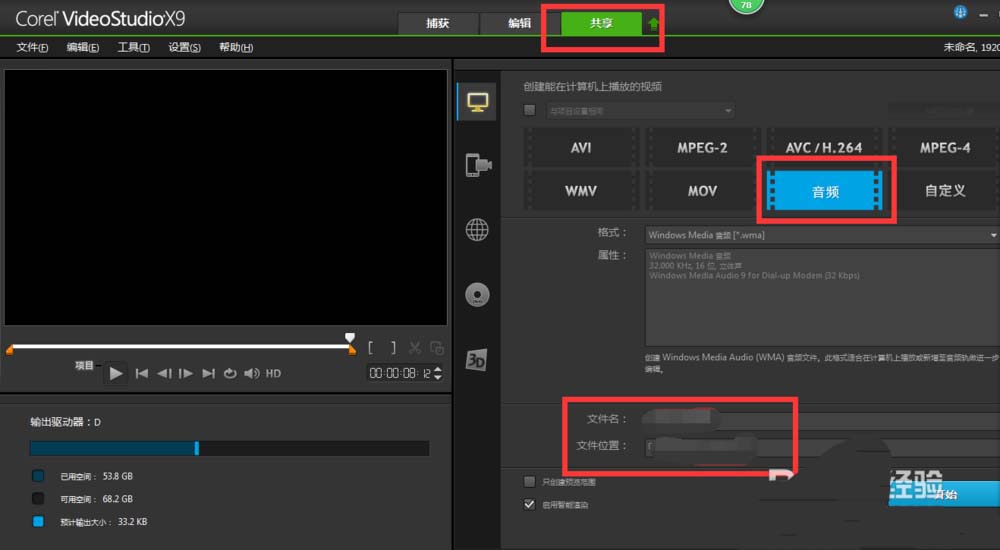Open the Settings menu
This screenshot has width=1000, height=550.
[x=184, y=47]
